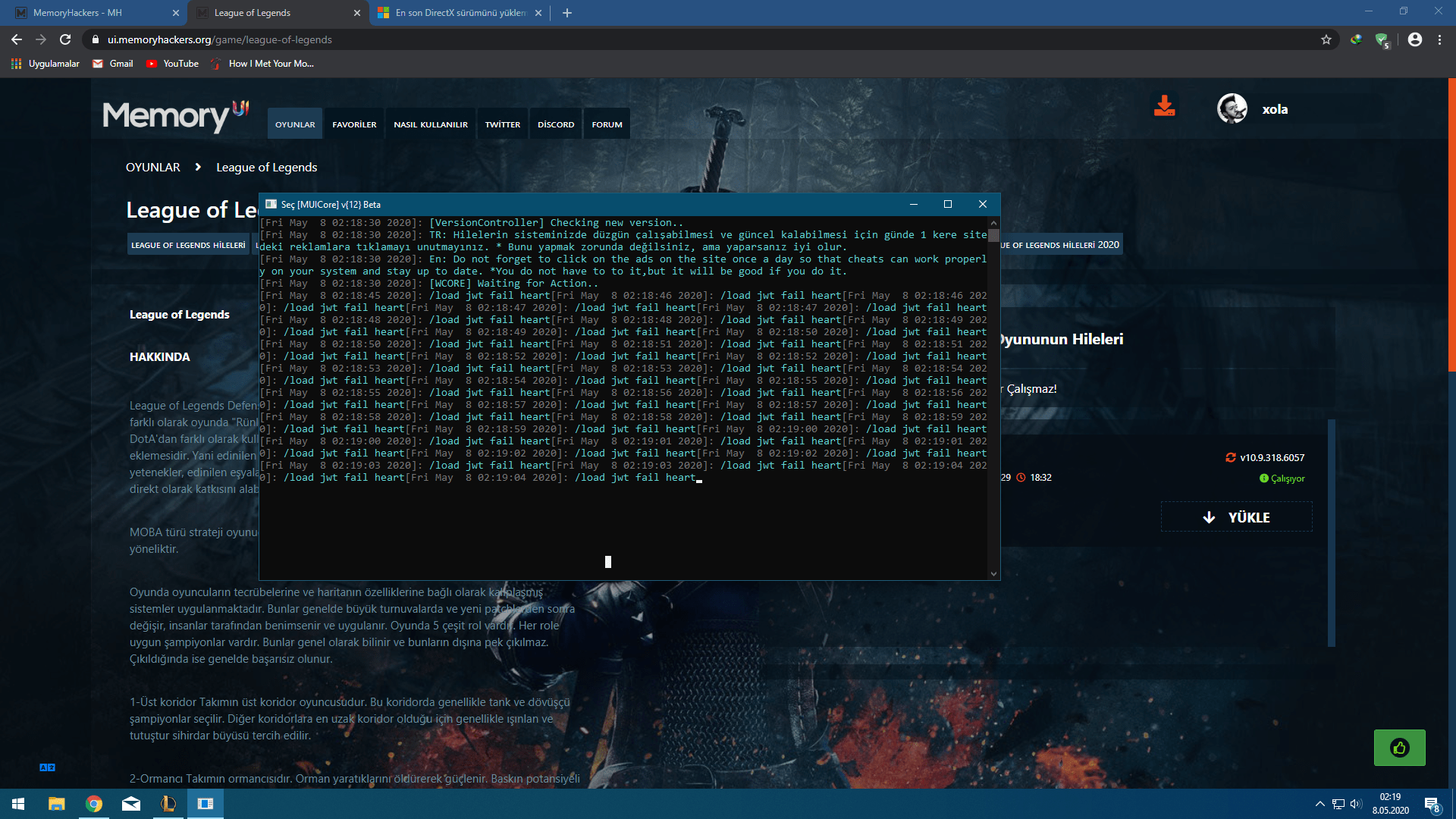Click the orange download icon in the site header

(1164, 106)
